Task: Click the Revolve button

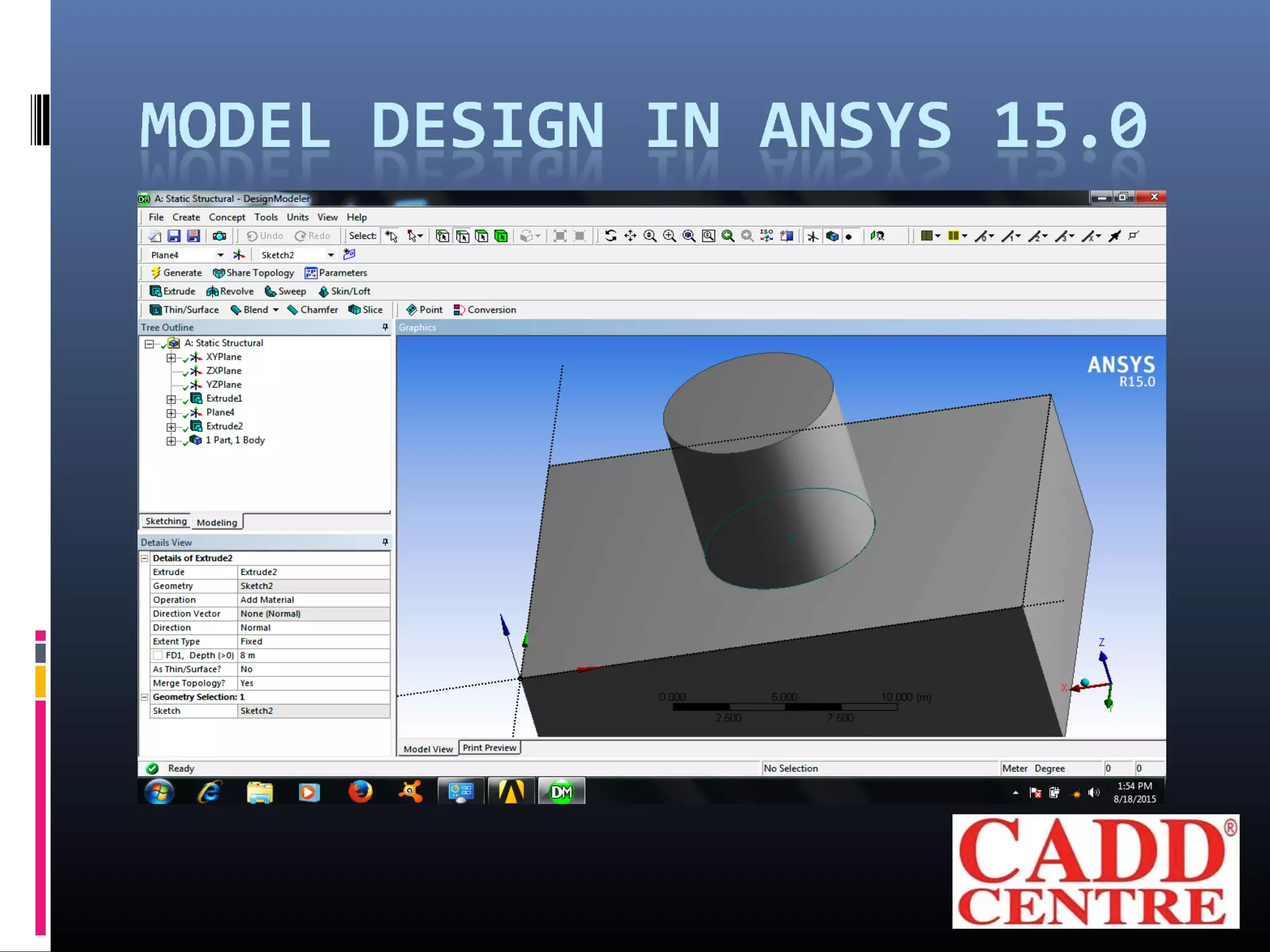Action: 230,291
